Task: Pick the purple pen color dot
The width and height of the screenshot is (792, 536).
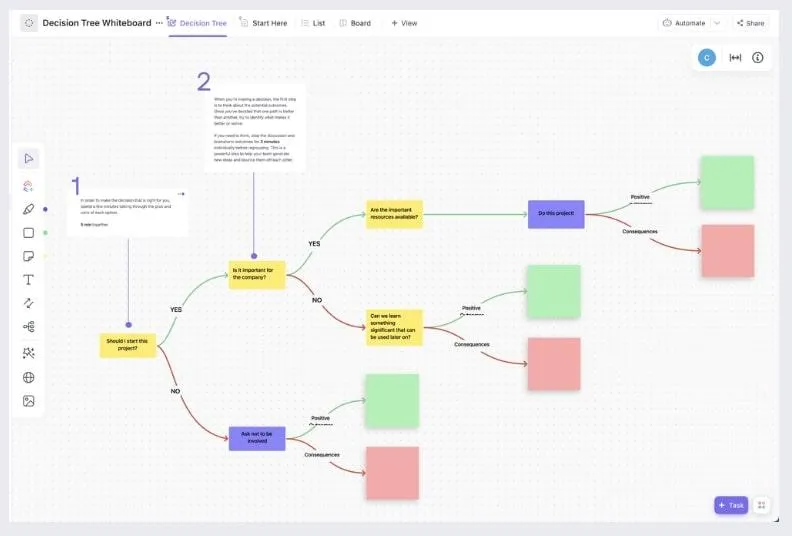Action: tap(45, 209)
